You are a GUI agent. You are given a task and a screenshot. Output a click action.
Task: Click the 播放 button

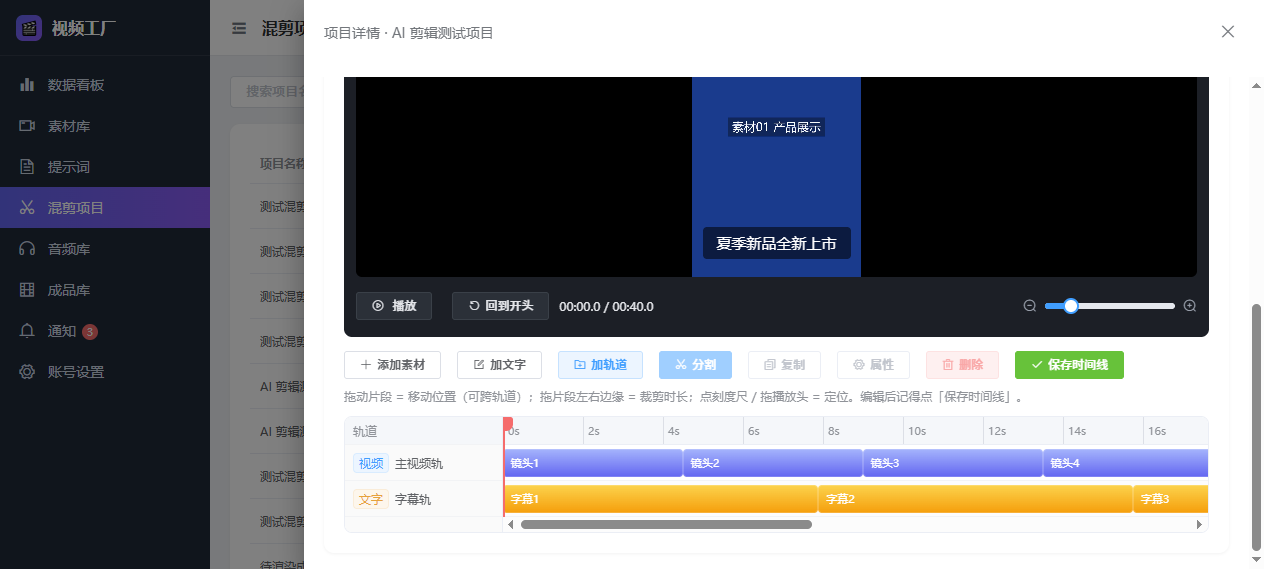(x=394, y=306)
